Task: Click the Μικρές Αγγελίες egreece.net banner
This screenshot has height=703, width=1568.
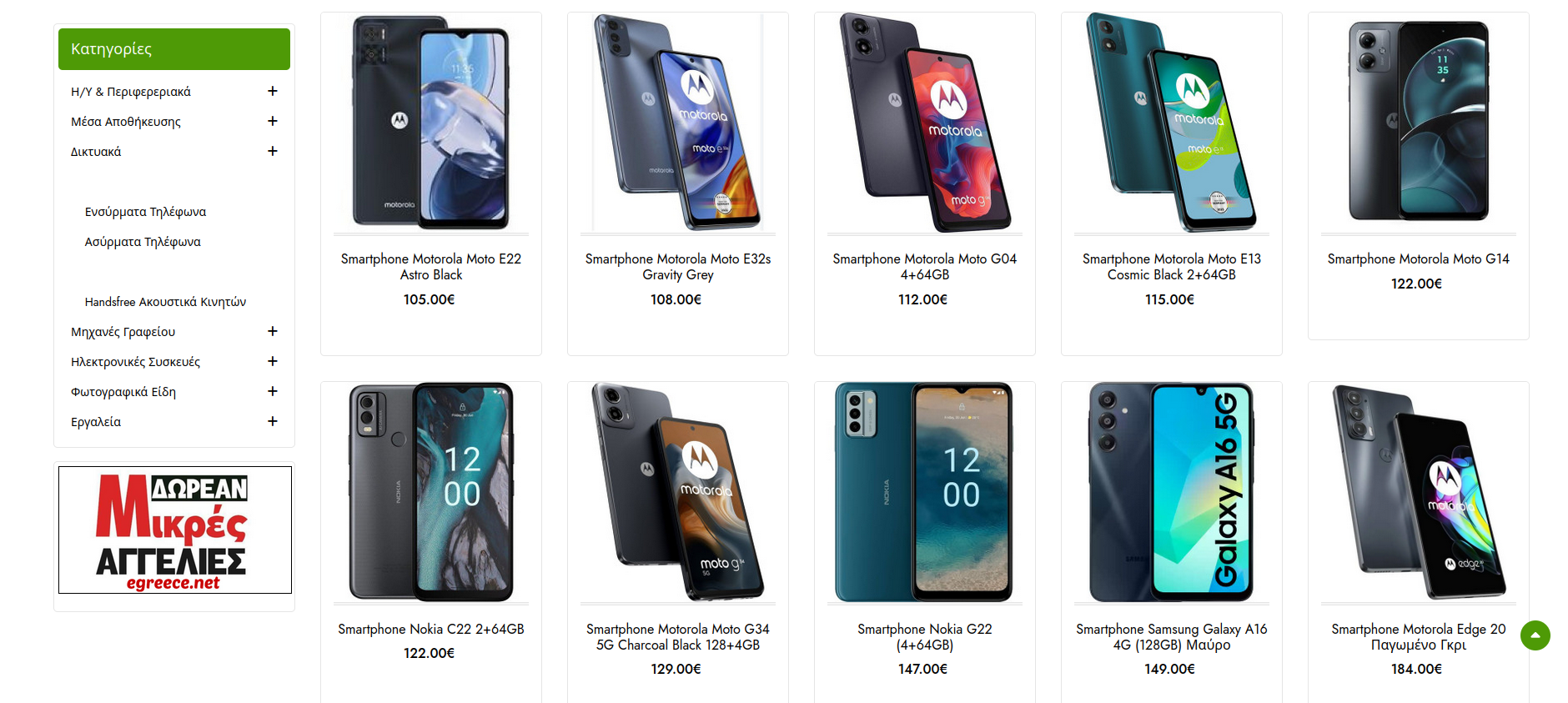Action: [175, 530]
